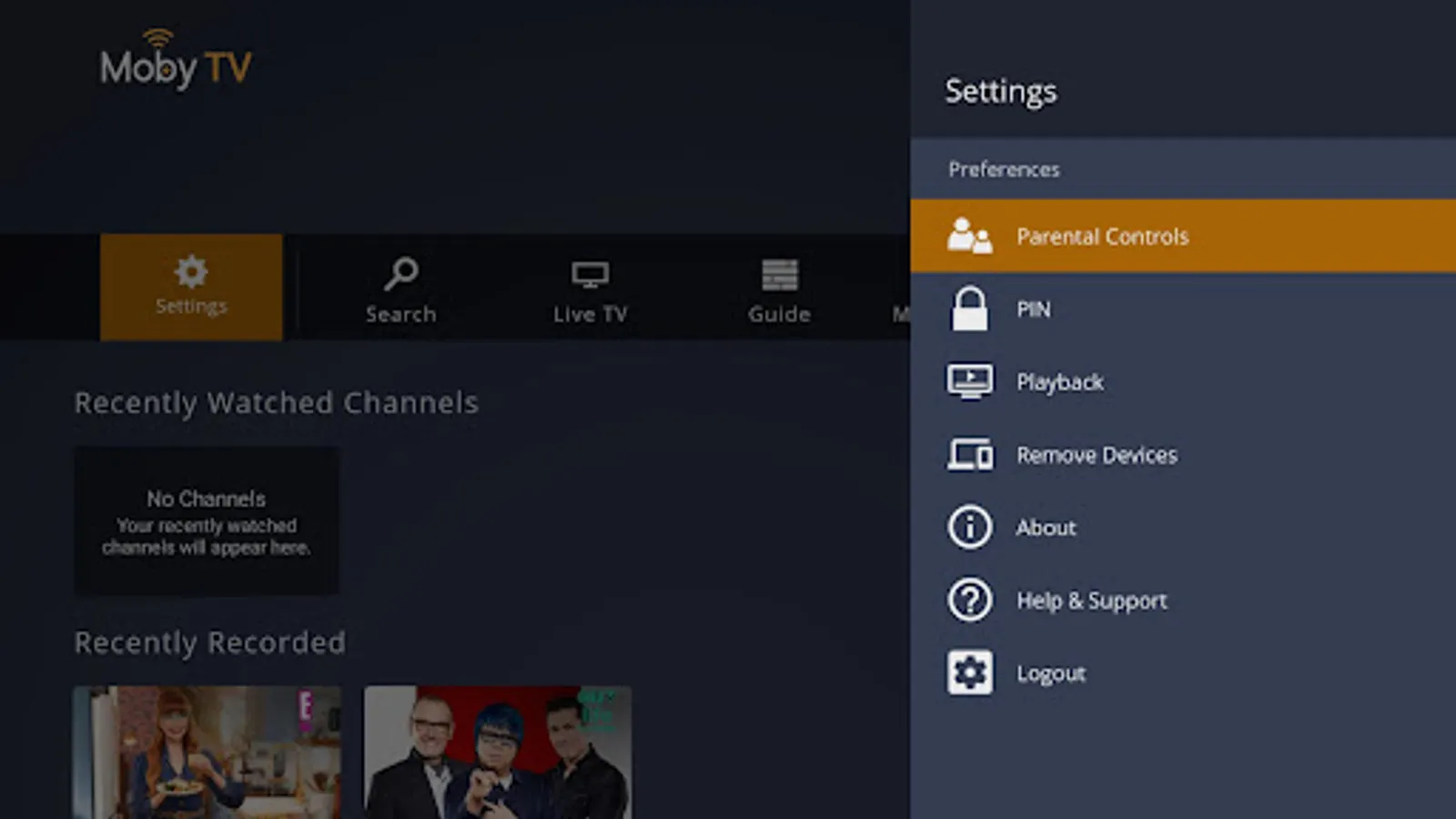The width and height of the screenshot is (1456, 819).
Task: Click the Guide icon in the navigation bar
Action: click(x=779, y=272)
